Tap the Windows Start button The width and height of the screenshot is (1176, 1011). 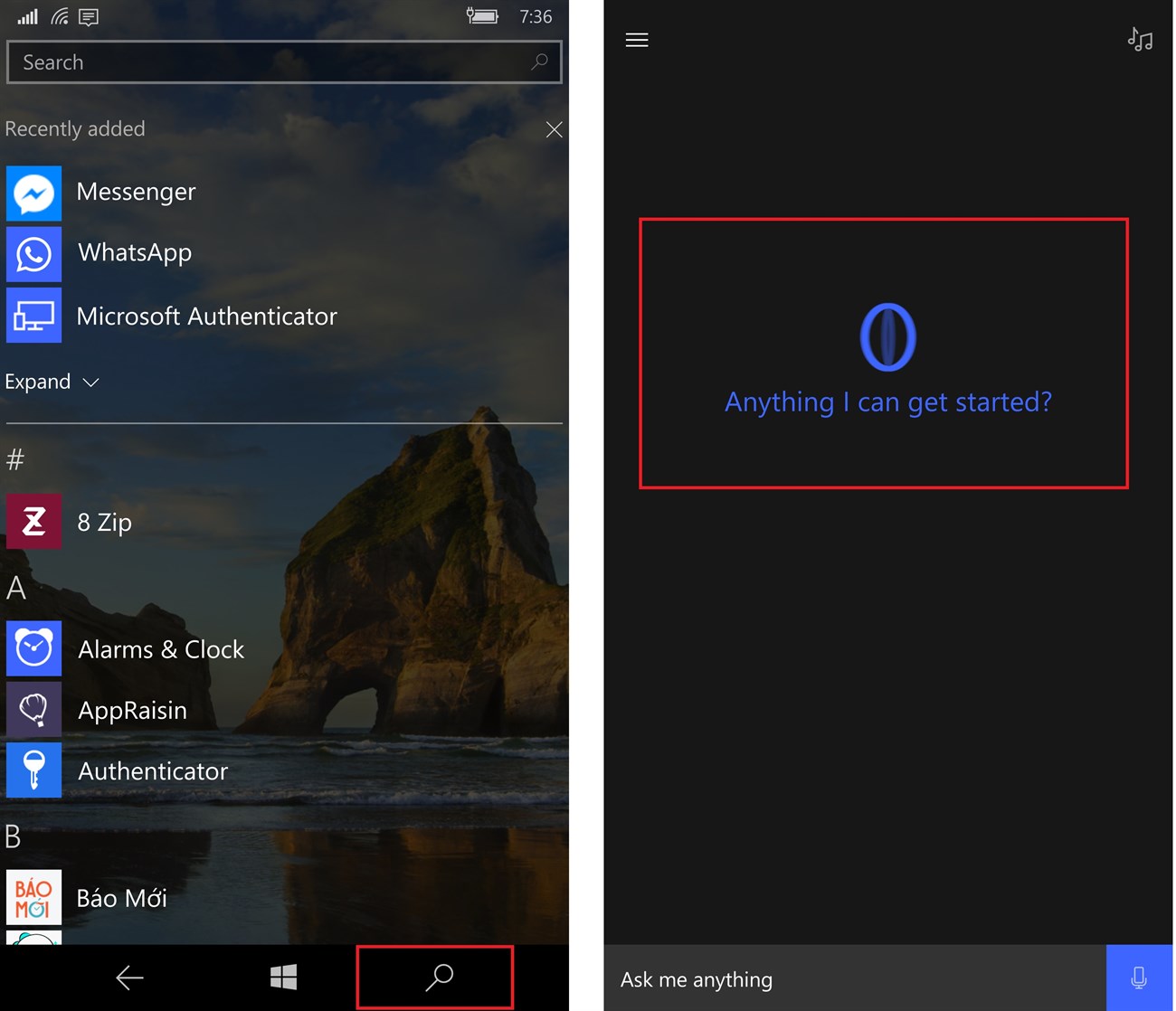tap(283, 977)
